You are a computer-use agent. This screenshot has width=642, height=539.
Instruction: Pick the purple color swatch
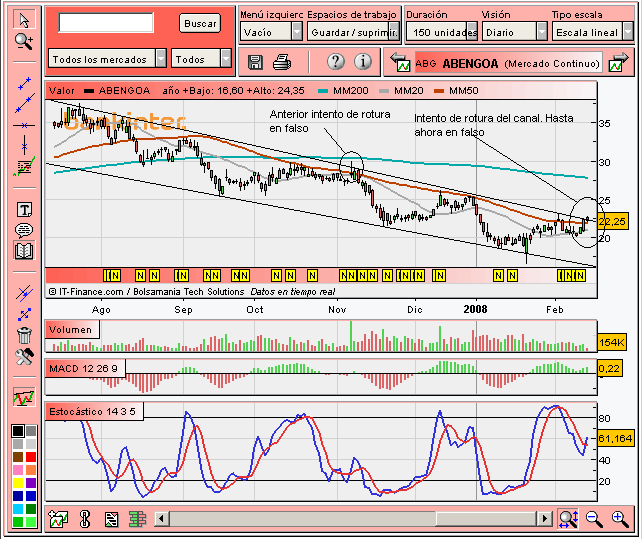[x=31, y=483]
